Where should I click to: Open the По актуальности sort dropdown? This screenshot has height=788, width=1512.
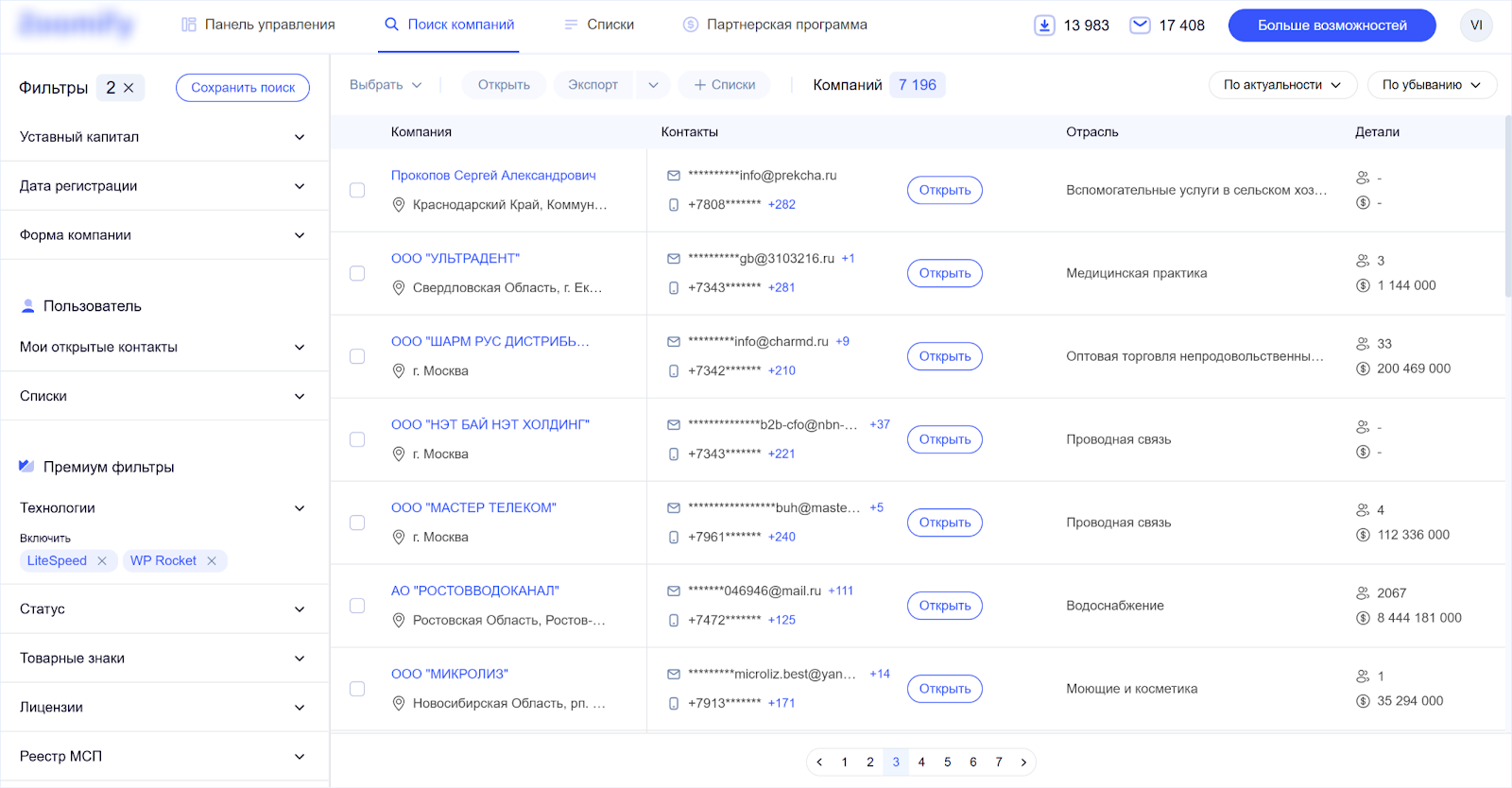[1282, 85]
